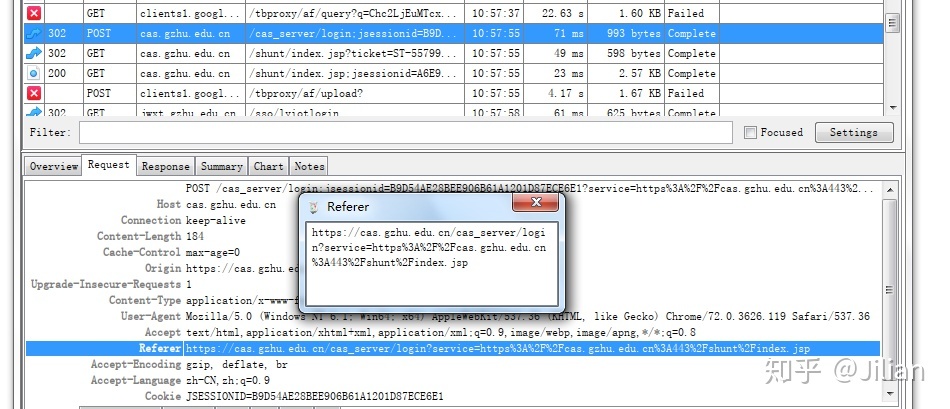Switch to the Response tab
The image size is (950, 409).
point(165,166)
